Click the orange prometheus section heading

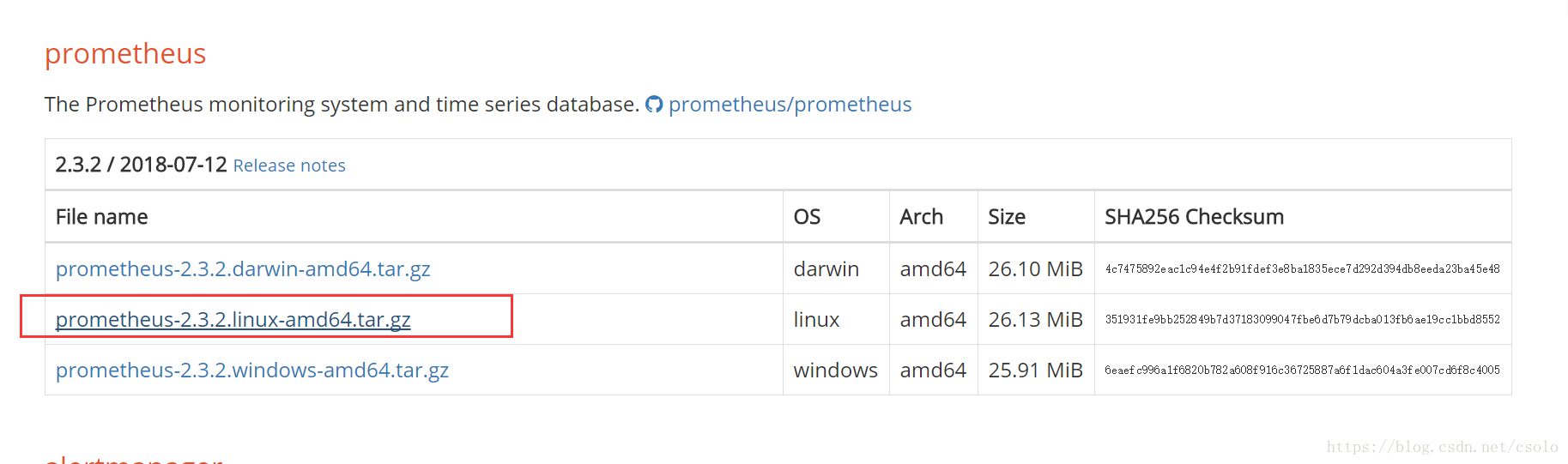pyautogui.click(x=125, y=53)
